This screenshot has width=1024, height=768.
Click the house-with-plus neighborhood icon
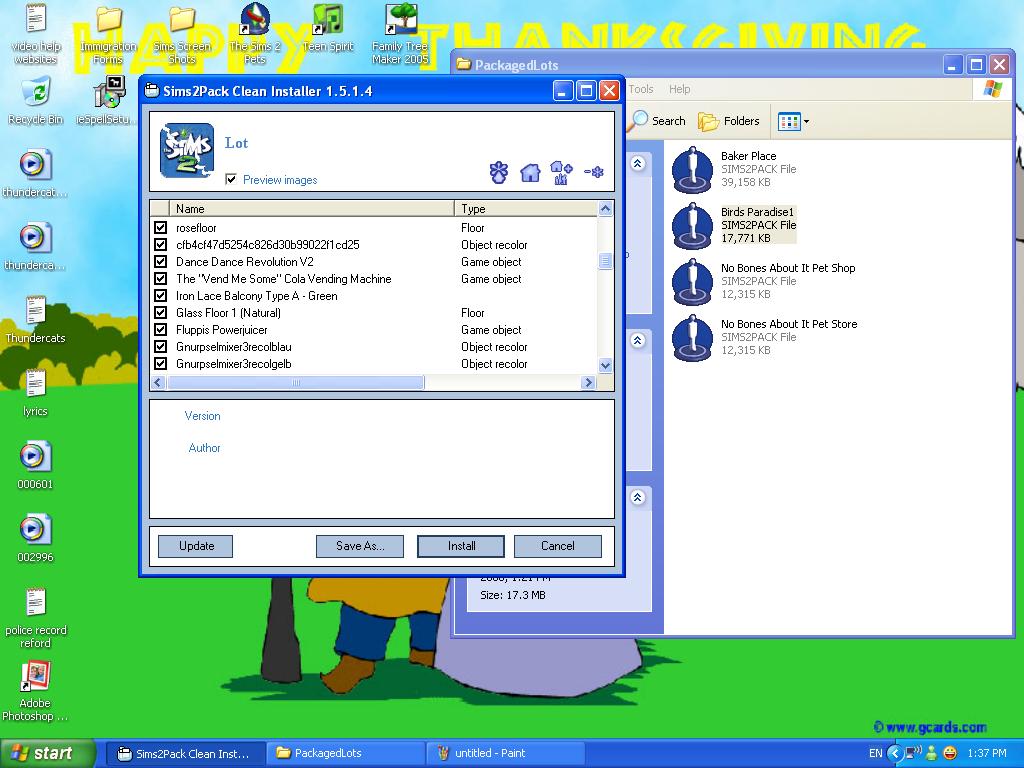(561, 172)
